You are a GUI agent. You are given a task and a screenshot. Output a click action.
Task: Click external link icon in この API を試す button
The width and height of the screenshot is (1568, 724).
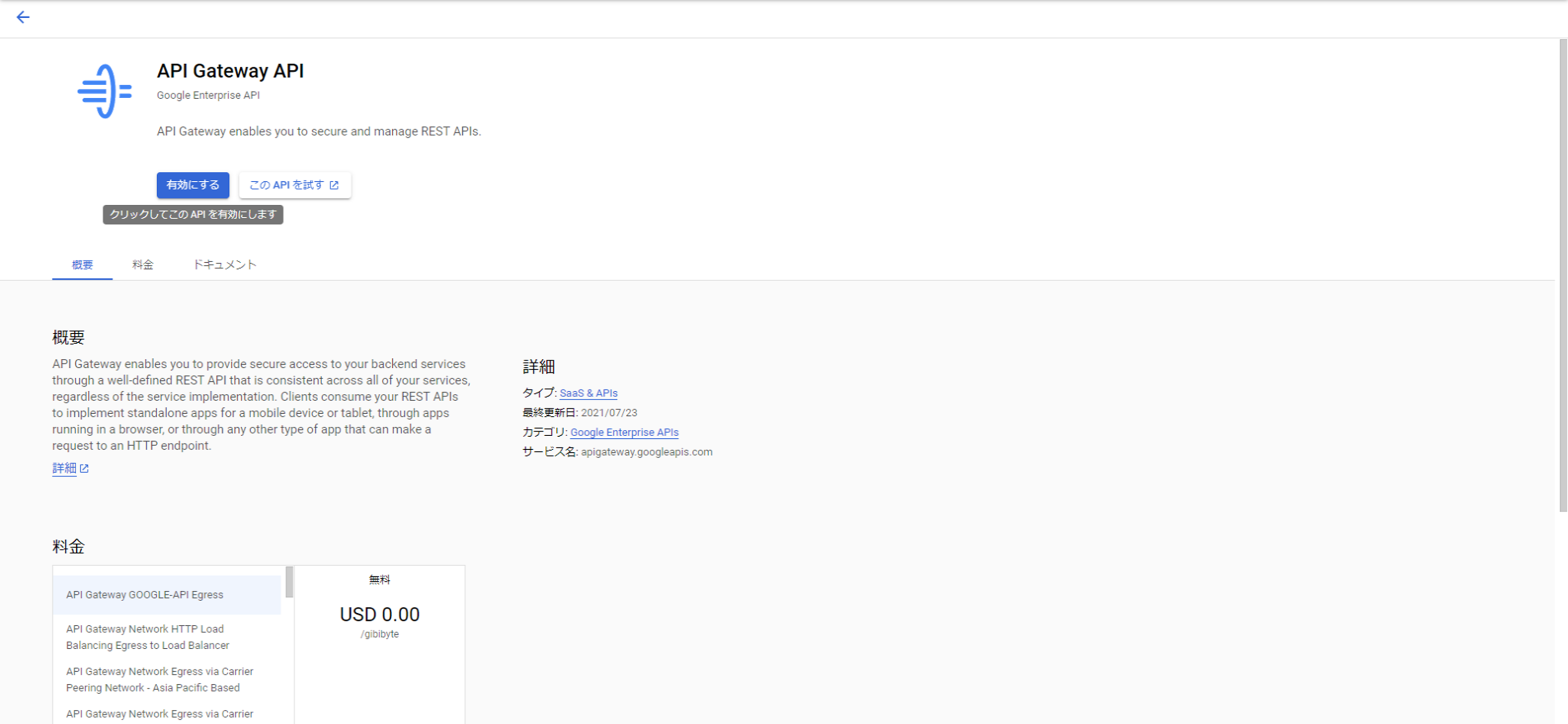[x=334, y=184]
